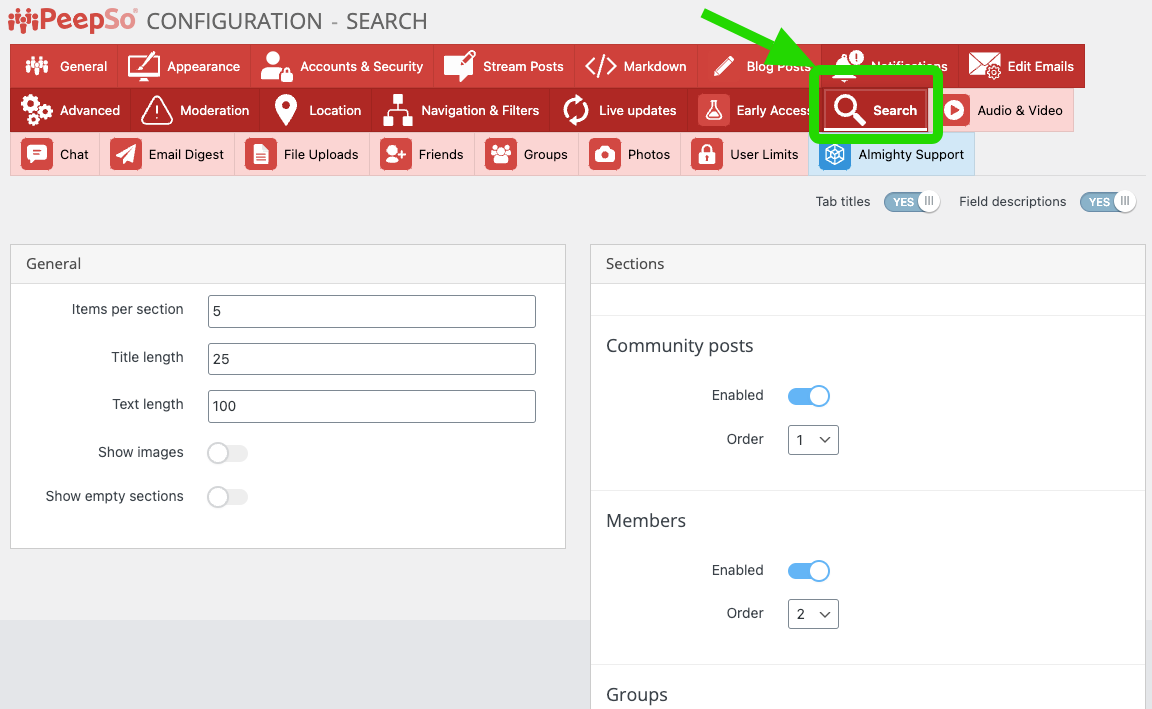
Task: Open User Limits via padlock icon
Action: coord(707,154)
